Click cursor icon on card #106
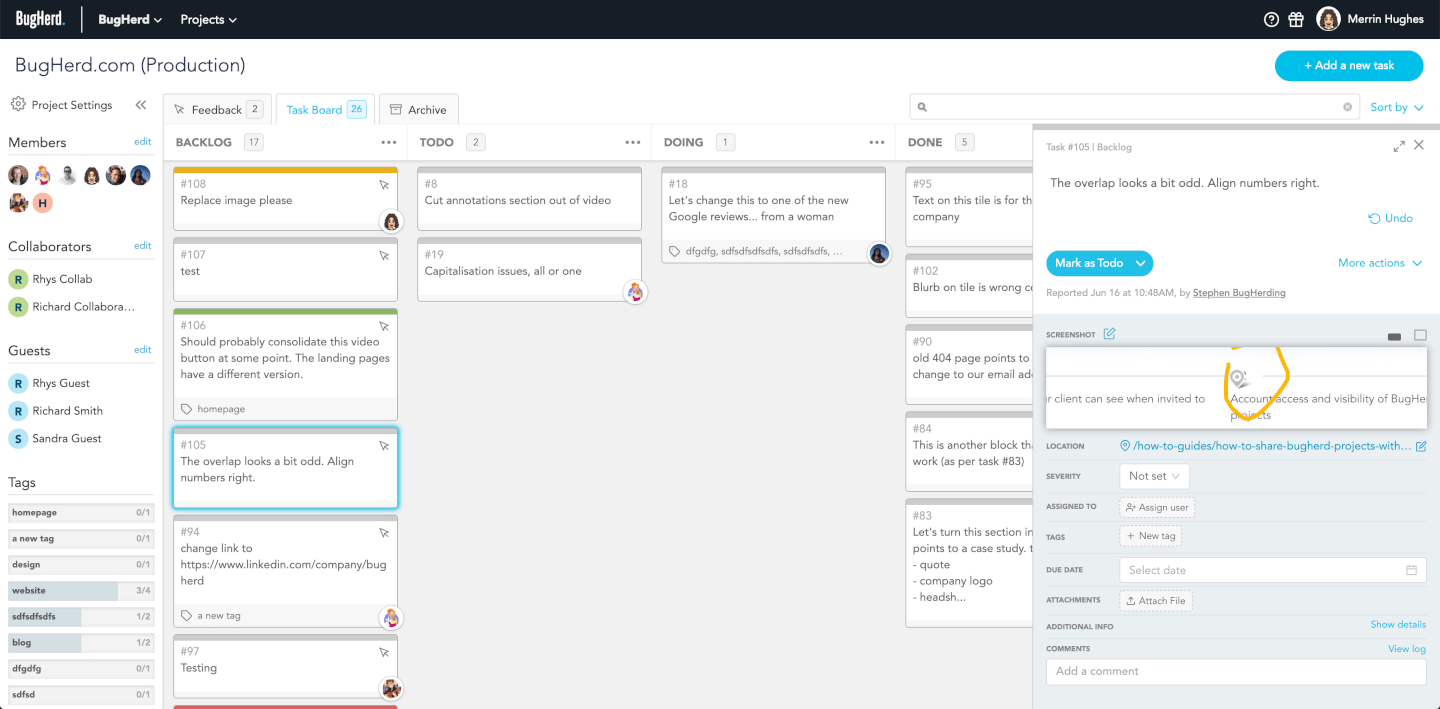 pos(384,326)
